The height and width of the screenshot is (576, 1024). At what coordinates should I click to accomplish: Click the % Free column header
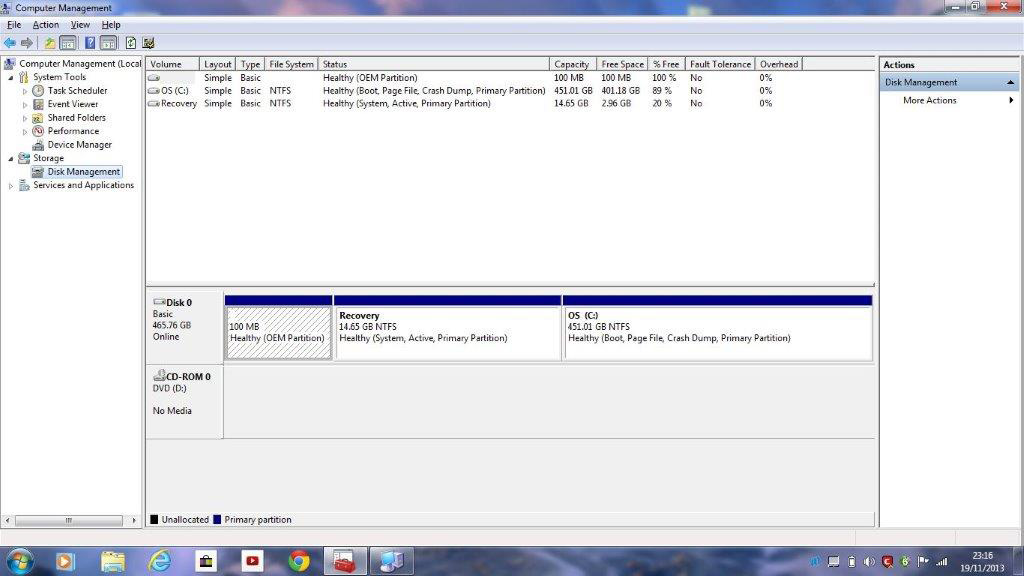click(666, 64)
